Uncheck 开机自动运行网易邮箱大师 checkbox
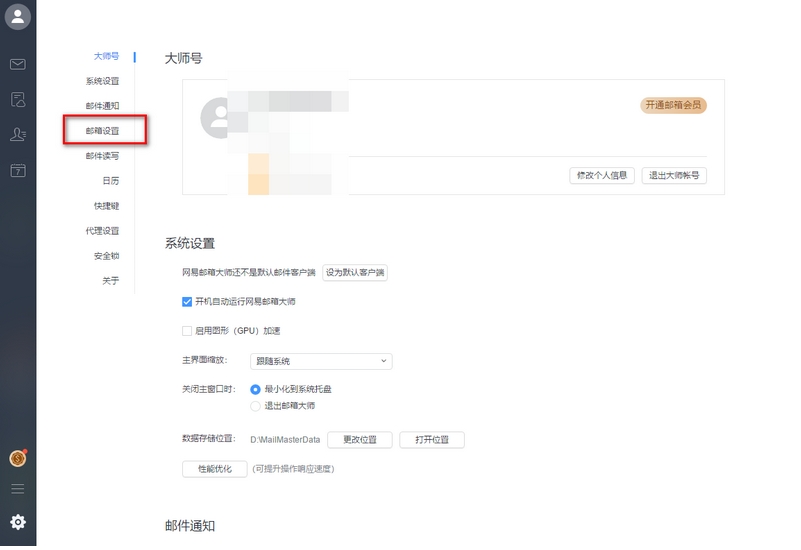801x550 pixels. [x=187, y=302]
